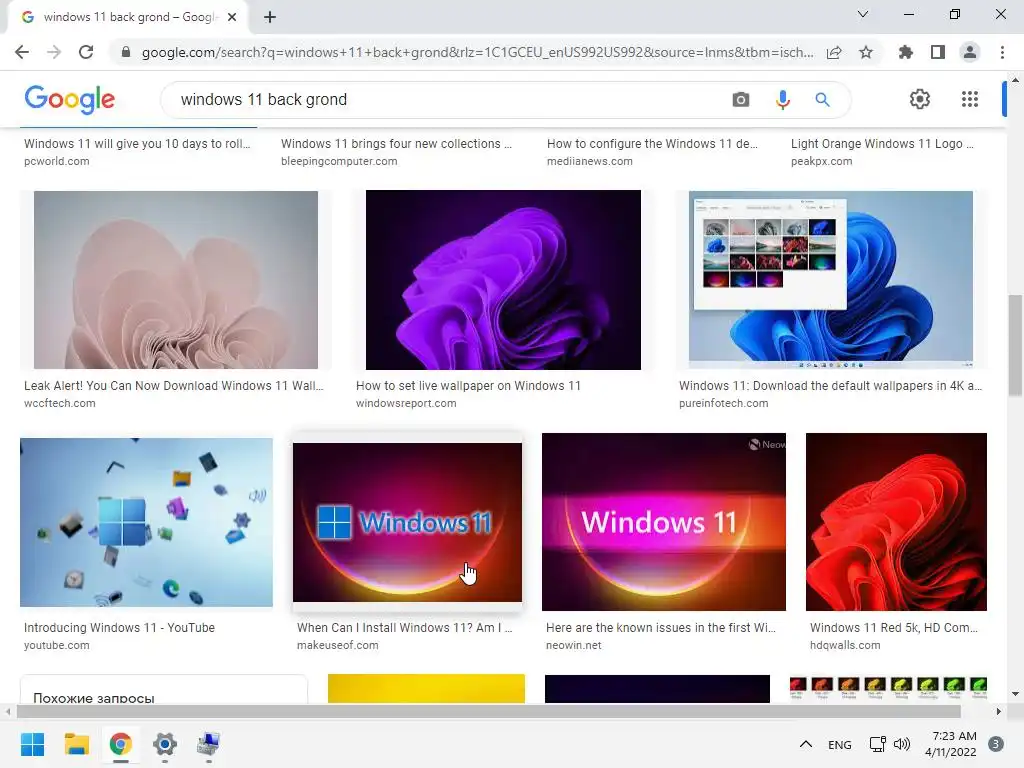Close the windows 11 back grond tab
The width and height of the screenshot is (1024, 768).
pos(232,17)
